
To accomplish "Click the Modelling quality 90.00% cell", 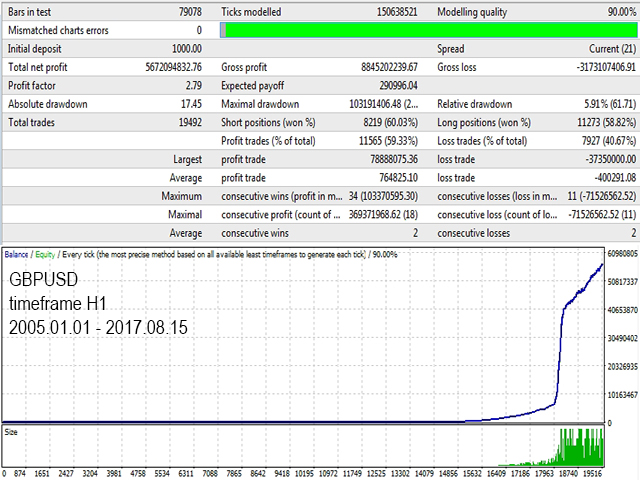I will 612,11.
